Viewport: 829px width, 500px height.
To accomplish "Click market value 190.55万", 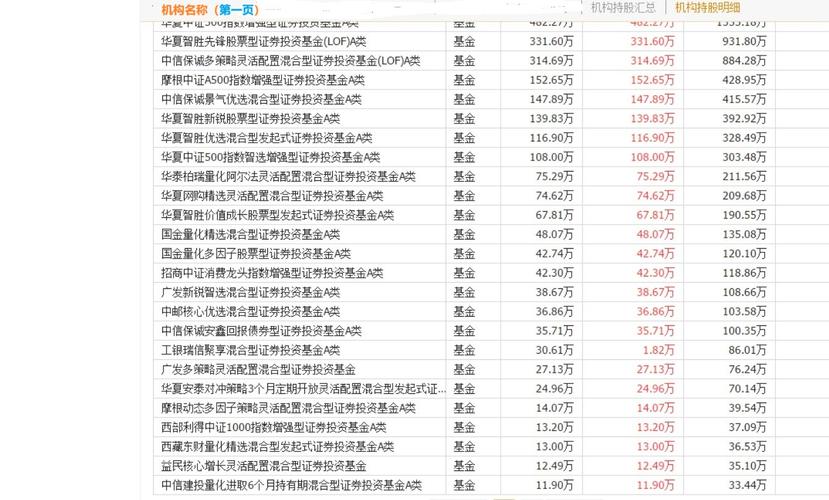I will pyautogui.click(x=744, y=215).
